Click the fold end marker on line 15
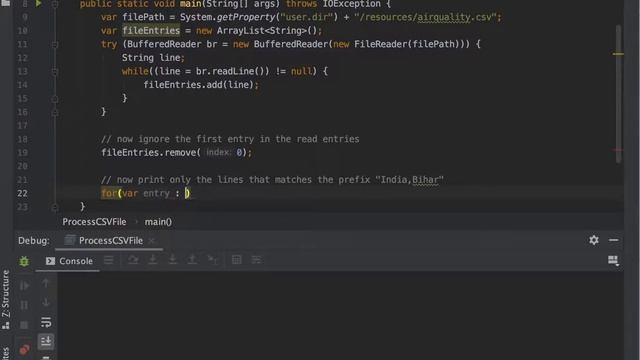This screenshot has height=360, width=640. (x=55, y=99)
